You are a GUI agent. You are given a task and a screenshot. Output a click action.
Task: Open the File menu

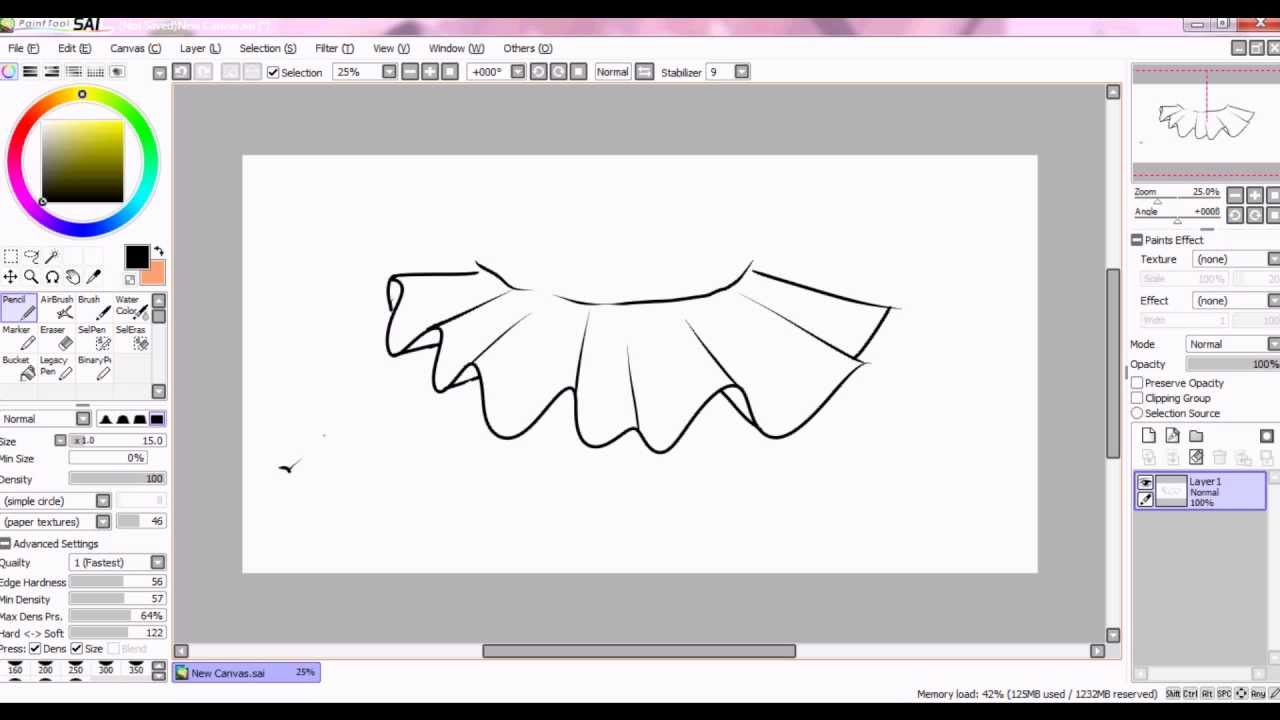(x=24, y=48)
